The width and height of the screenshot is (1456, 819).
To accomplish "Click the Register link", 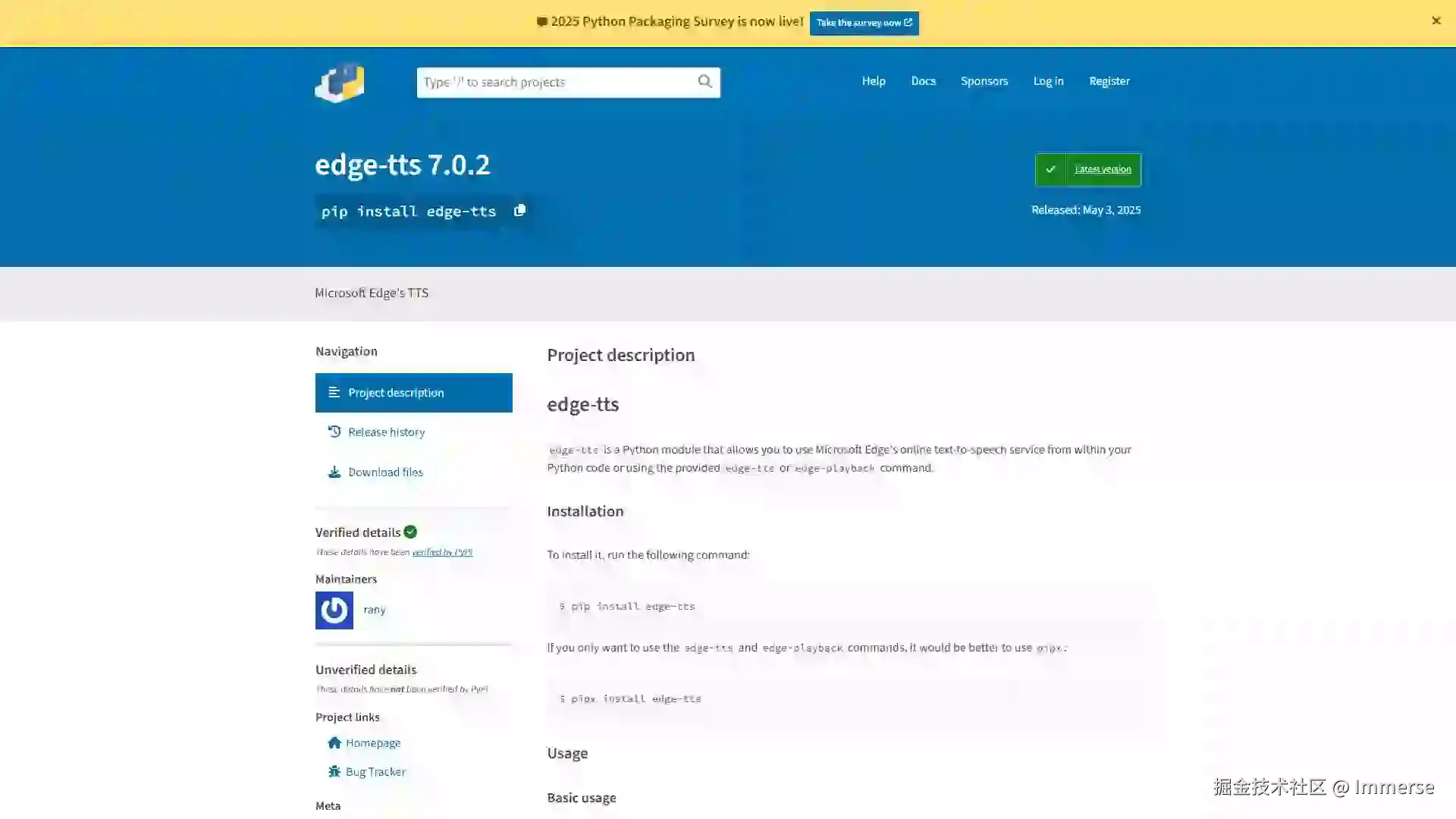I will click(1109, 81).
